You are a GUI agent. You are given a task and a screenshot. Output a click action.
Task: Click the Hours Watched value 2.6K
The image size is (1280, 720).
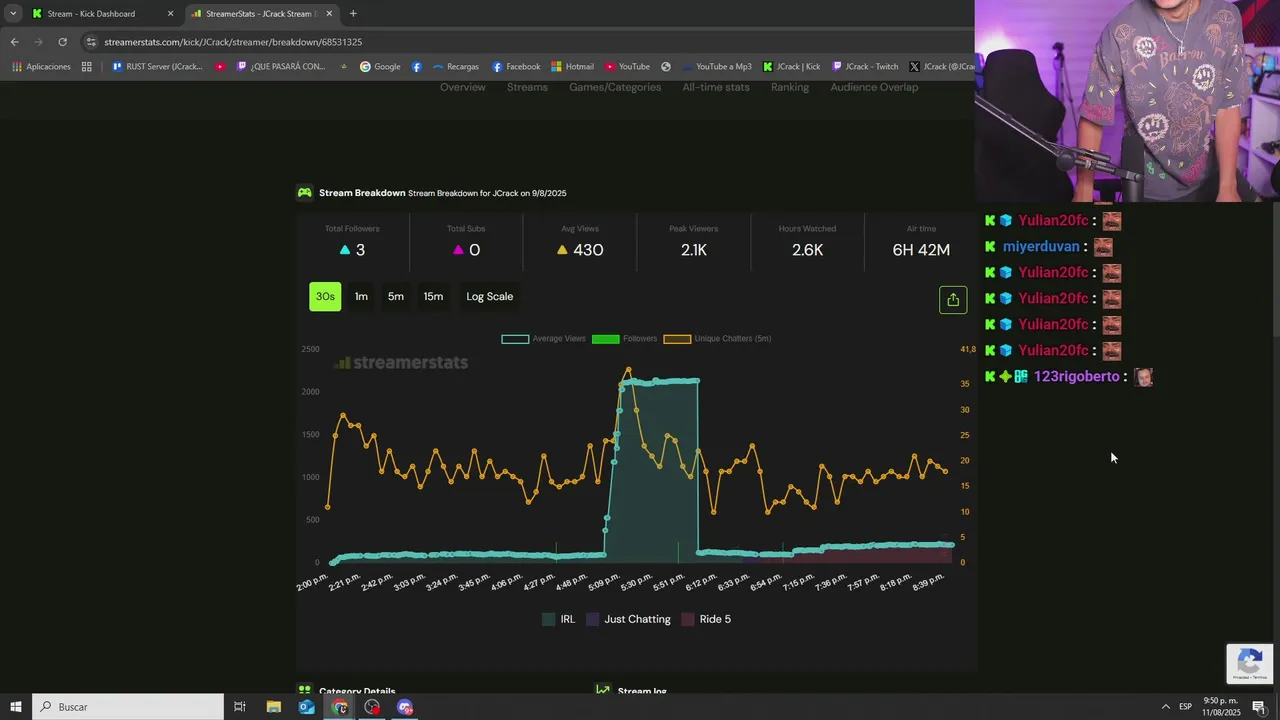807,250
